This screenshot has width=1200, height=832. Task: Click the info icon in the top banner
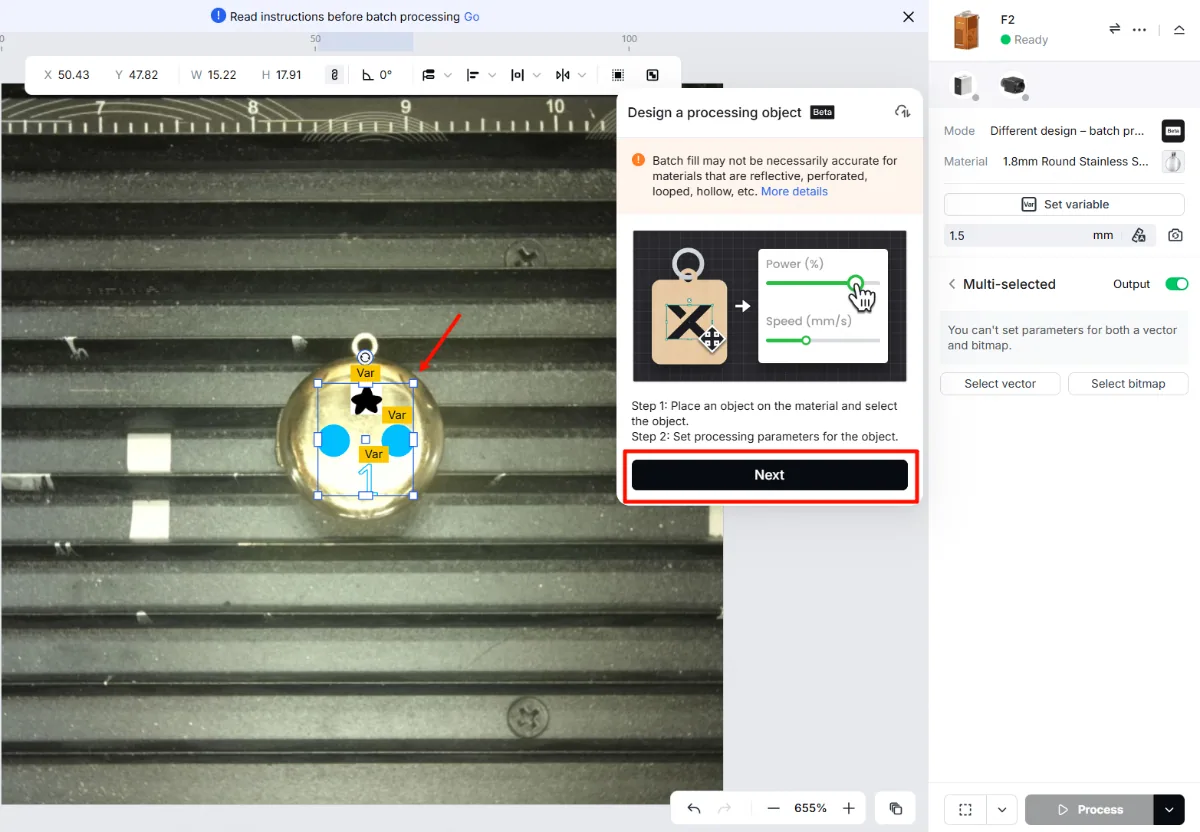pos(218,16)
